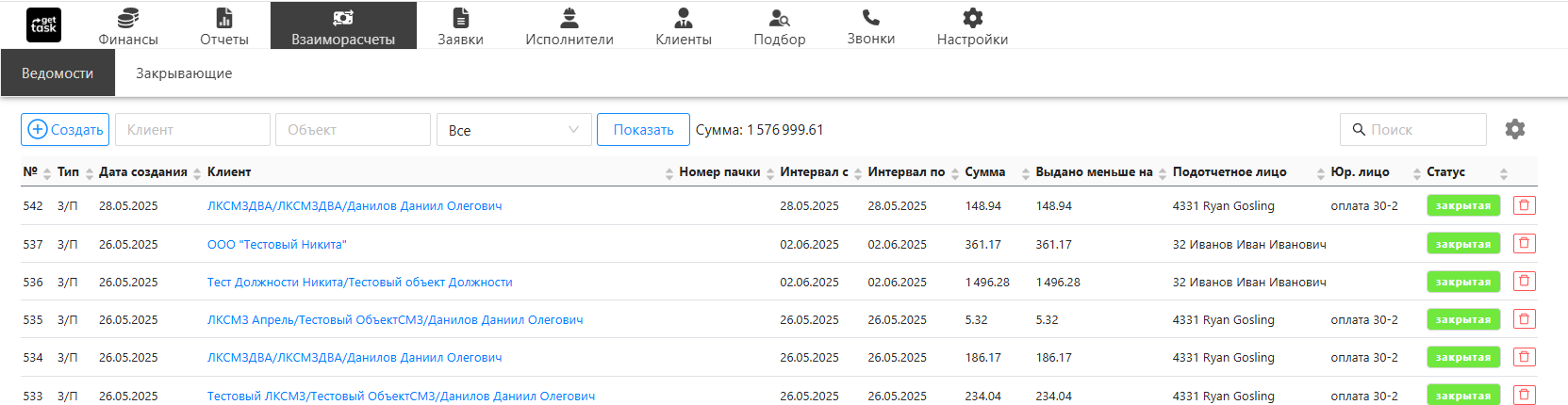Go to the Заявки section
This screenshot has width=1568, height=405.
[460, 26]
